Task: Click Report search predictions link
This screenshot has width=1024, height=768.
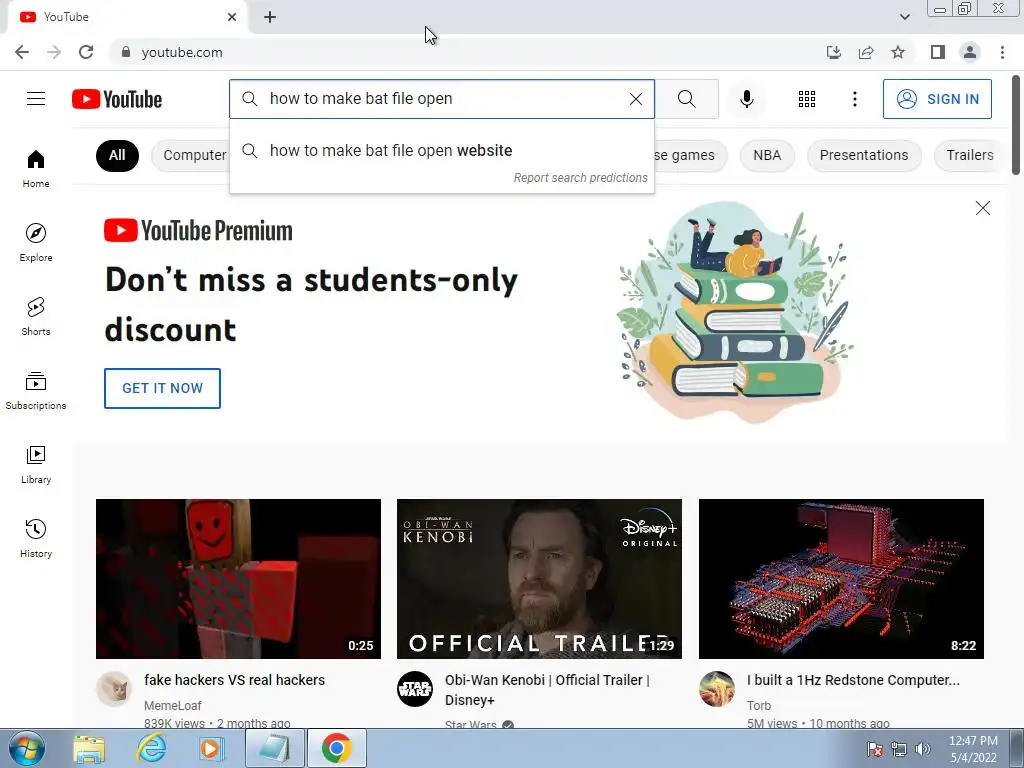Action: pyautogui.click(x=580, y=178)
